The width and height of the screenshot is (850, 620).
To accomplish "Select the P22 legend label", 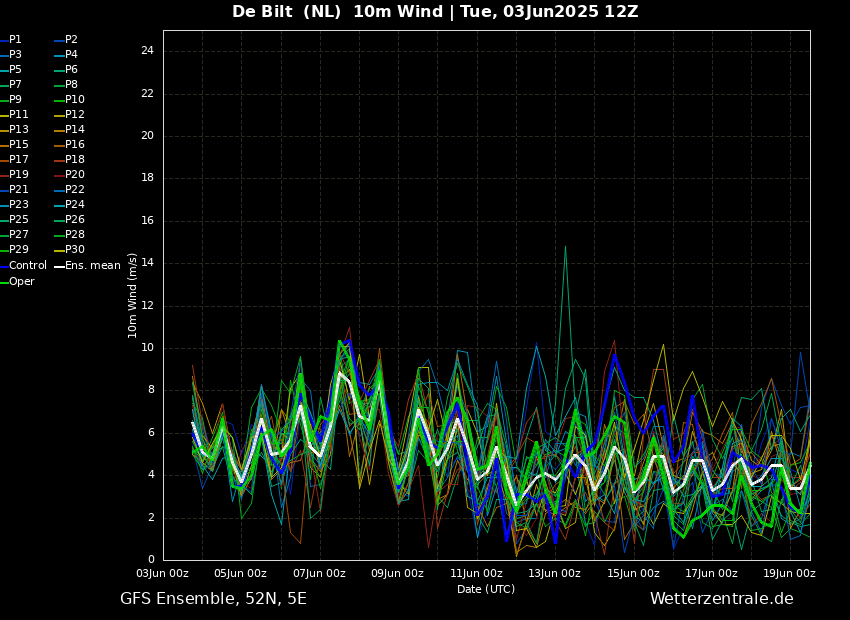I will (x=75, y=190).
